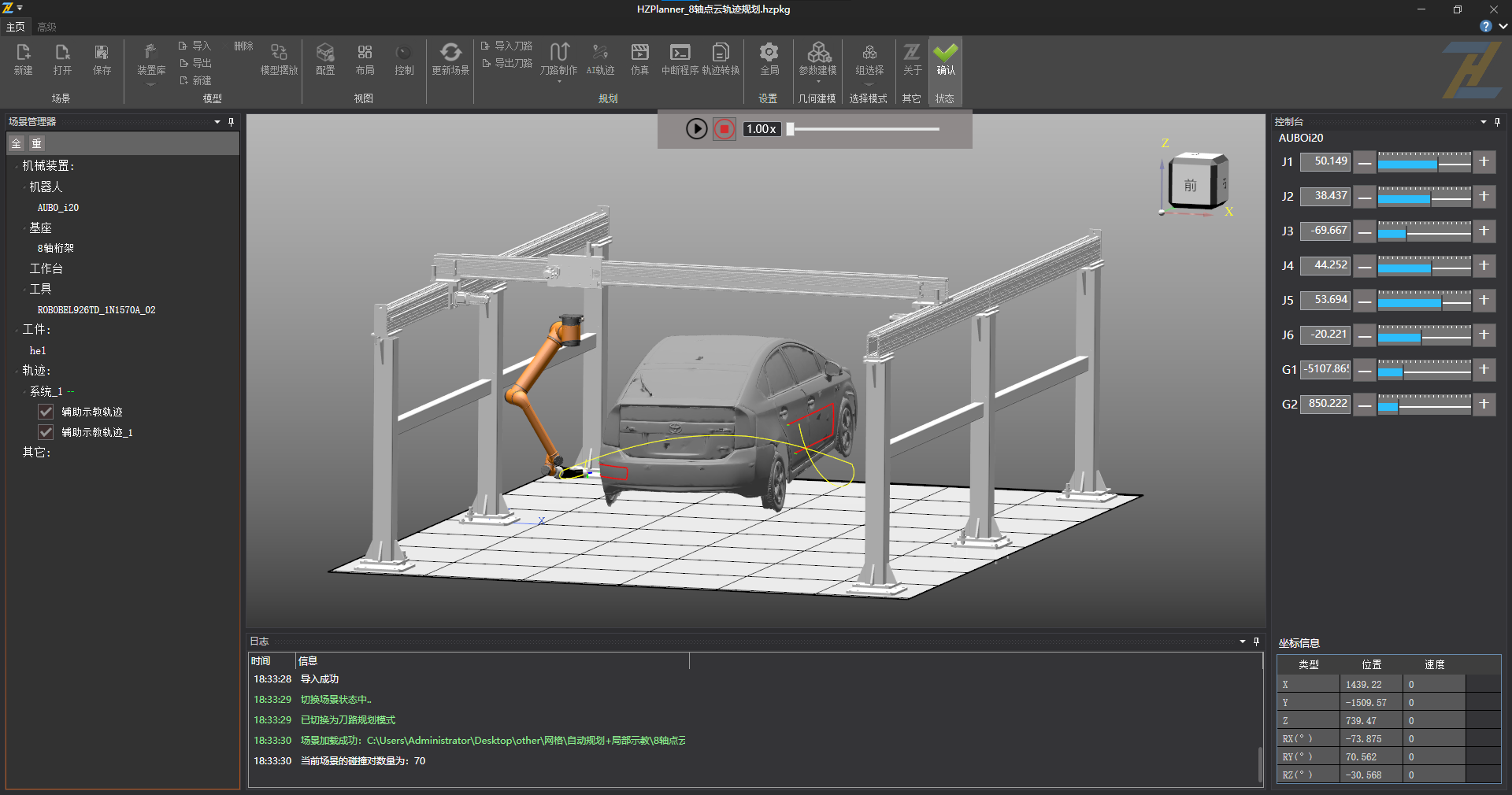Click the simulation speed slider track
Viewport: 1512px width, 795px height.
(866, 129)
